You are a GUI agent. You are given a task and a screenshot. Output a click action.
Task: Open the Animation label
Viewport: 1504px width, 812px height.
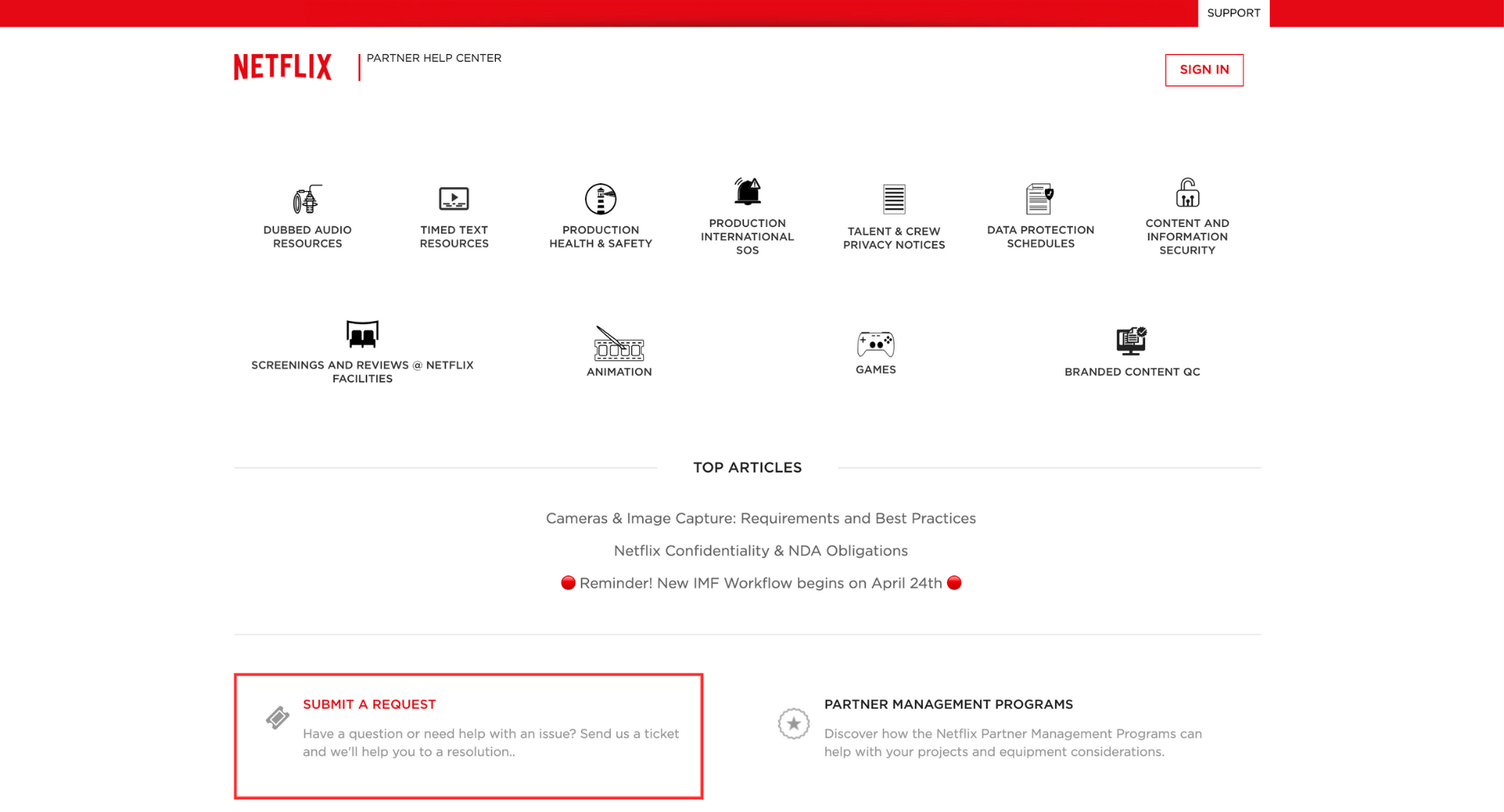point(619,372)
